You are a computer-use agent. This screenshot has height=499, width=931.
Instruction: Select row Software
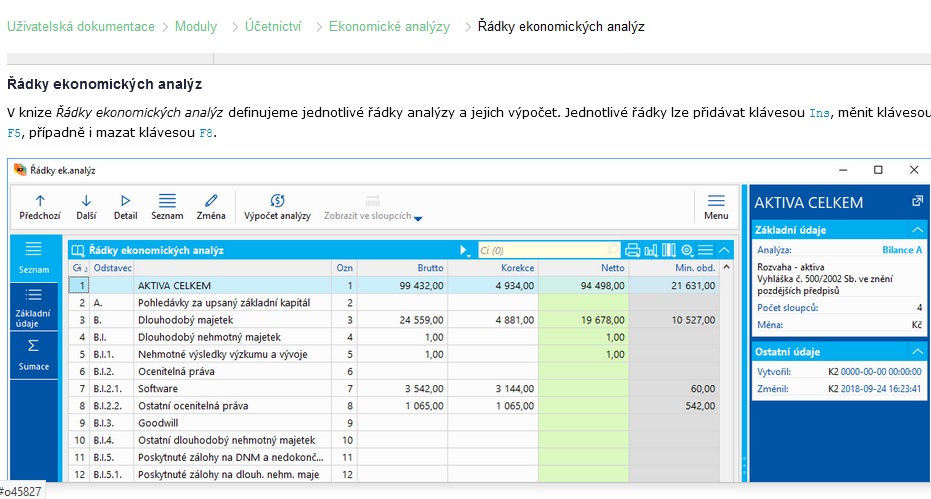tap(394, 389)
